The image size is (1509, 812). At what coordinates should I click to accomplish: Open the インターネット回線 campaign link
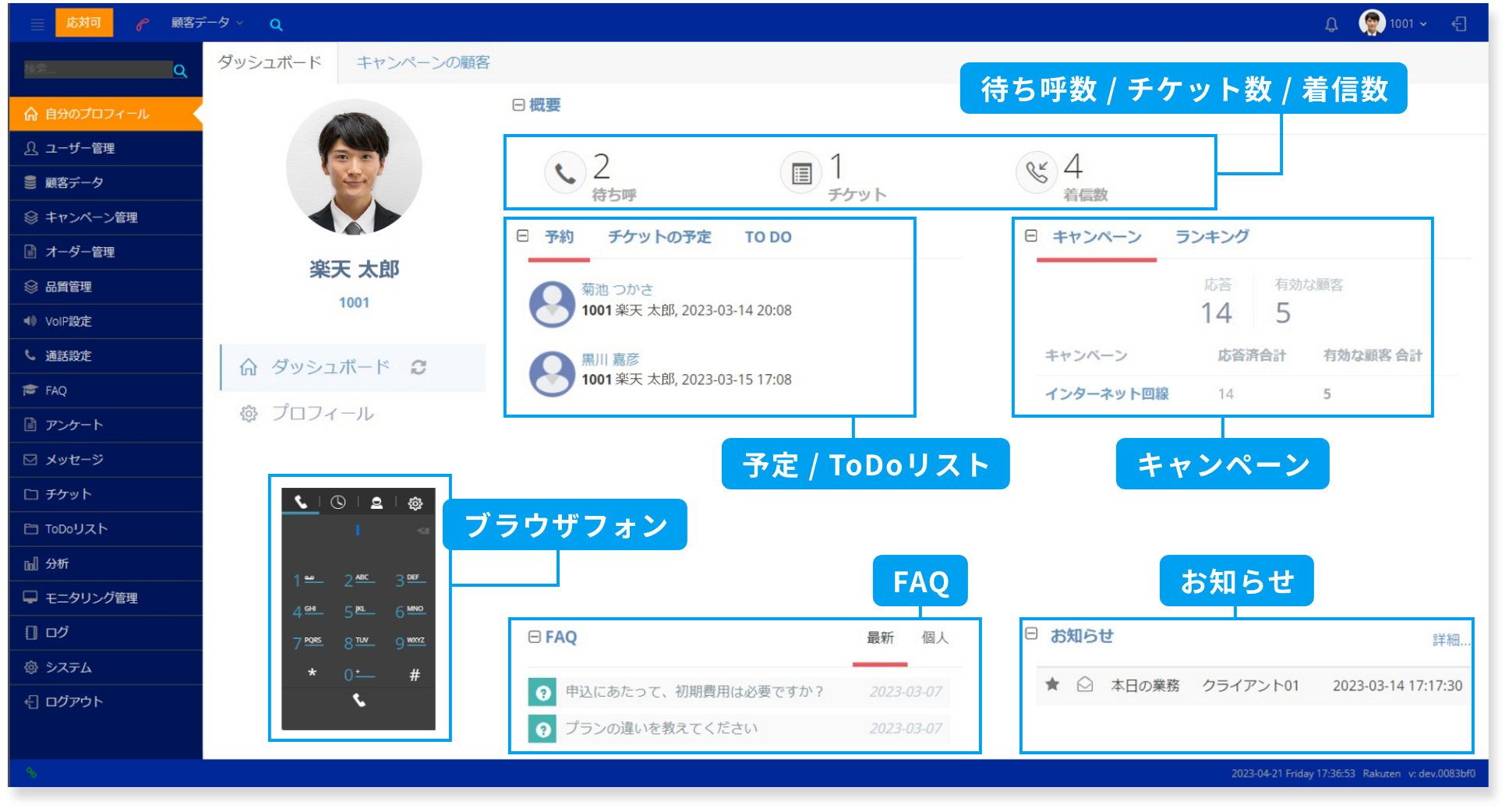[1109, 394]
